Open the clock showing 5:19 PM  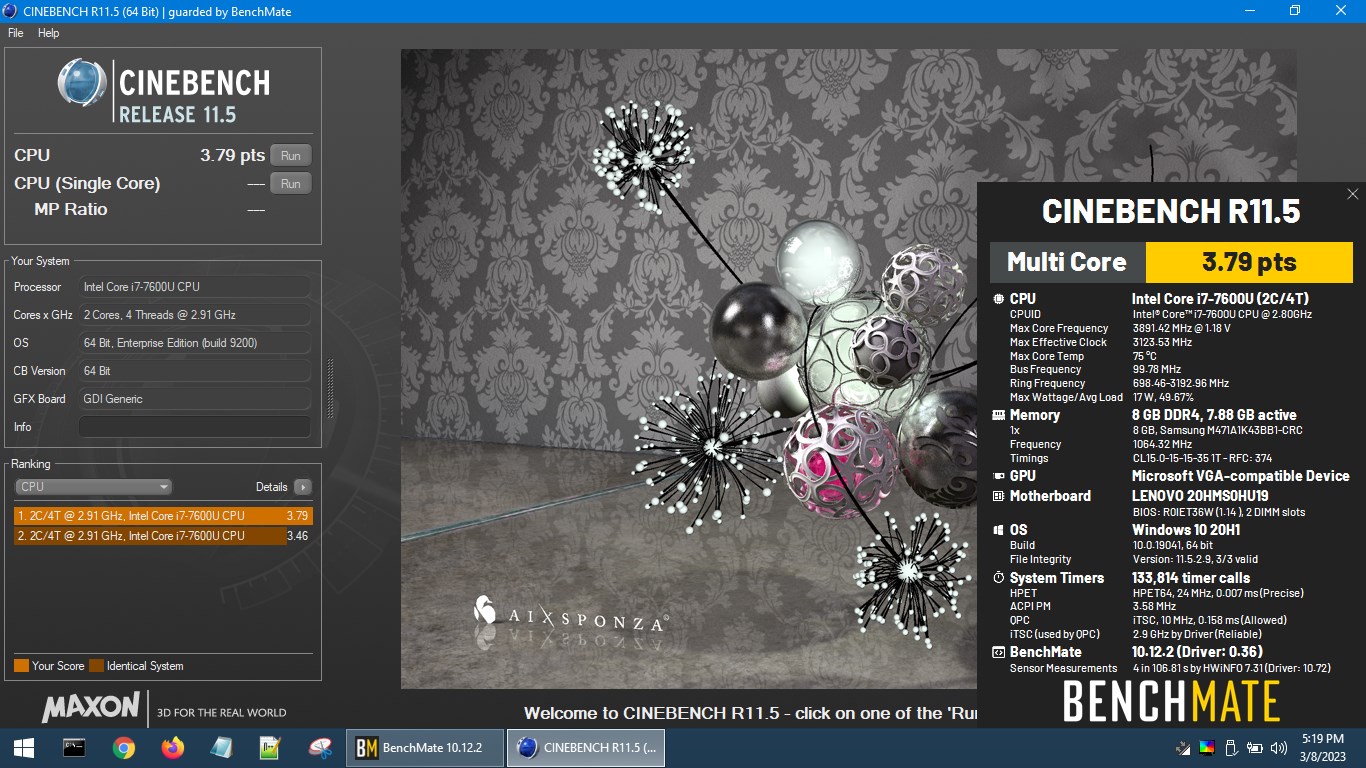click(x=1323, y=748)
